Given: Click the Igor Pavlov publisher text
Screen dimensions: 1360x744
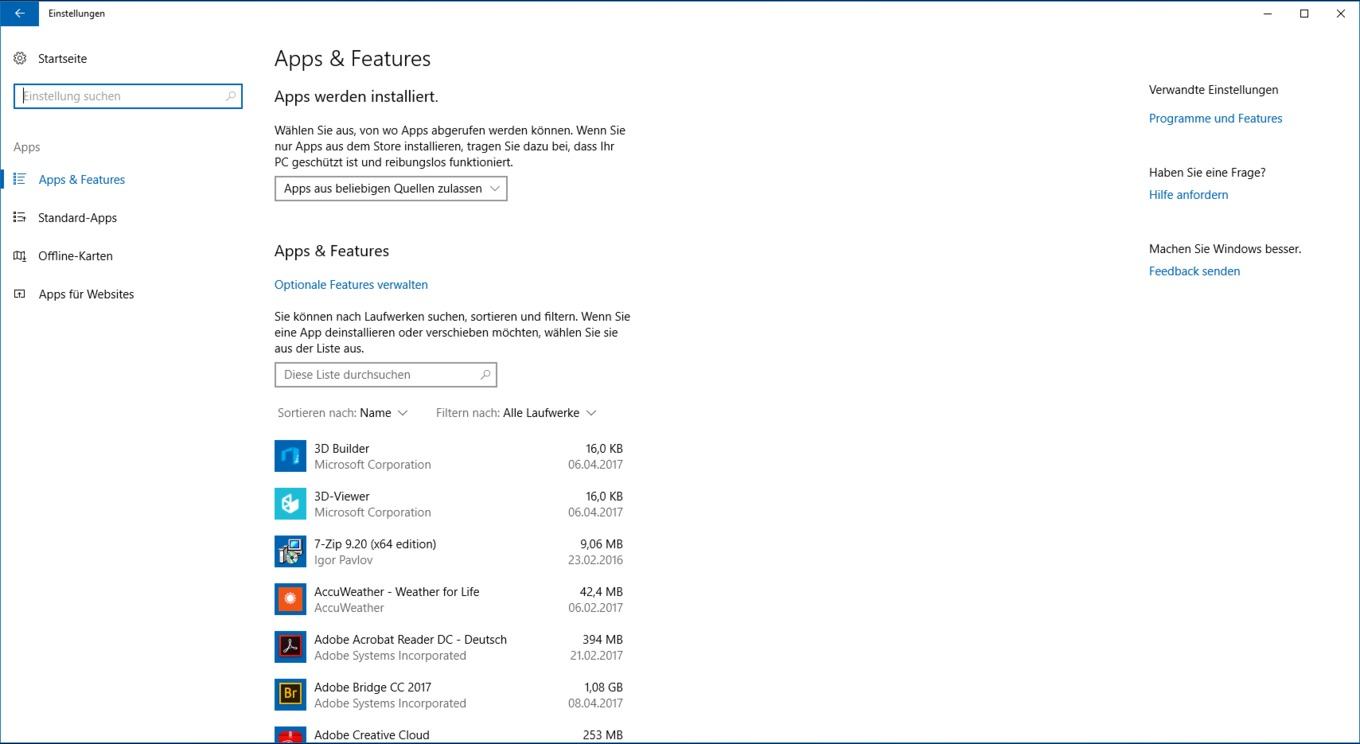Looking at the screenshot, I should tap(343, 560).
